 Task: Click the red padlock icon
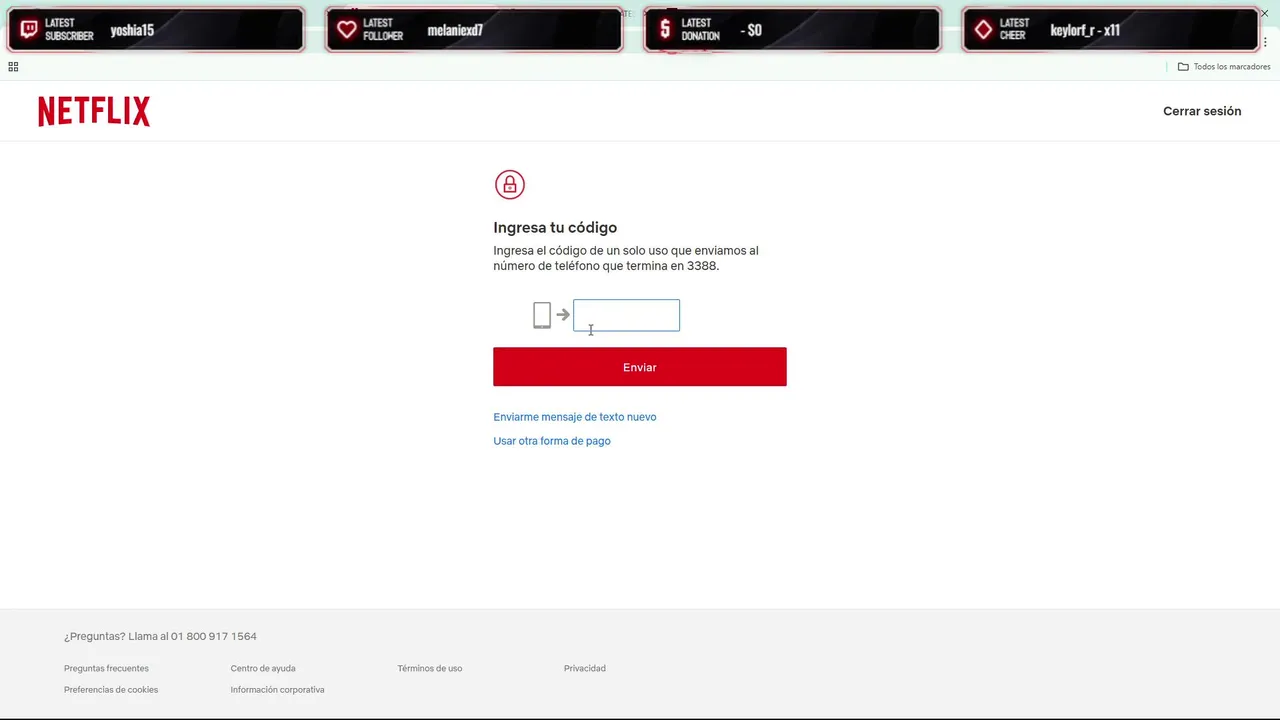510,184
